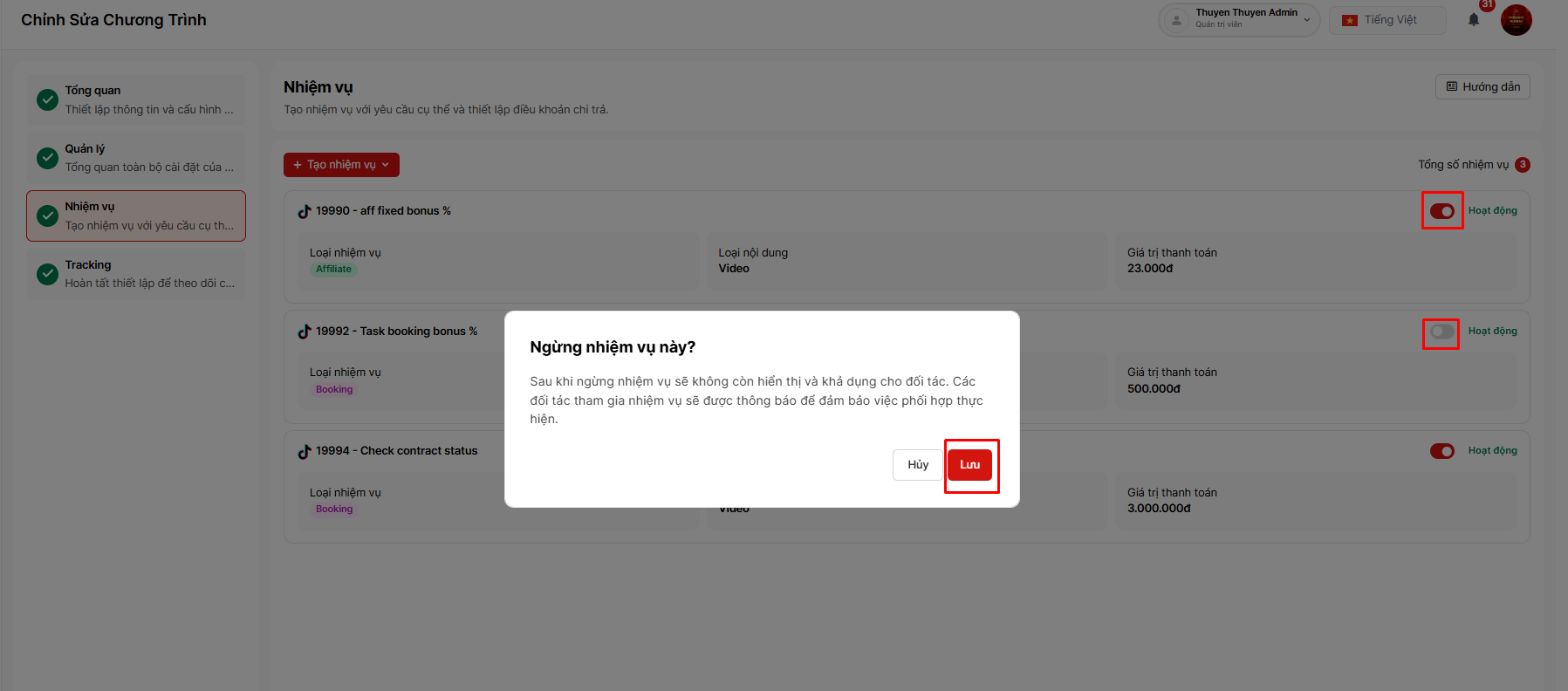
Task: Click the Vietnam flag icon
Action: click(x=1350, y=20)
